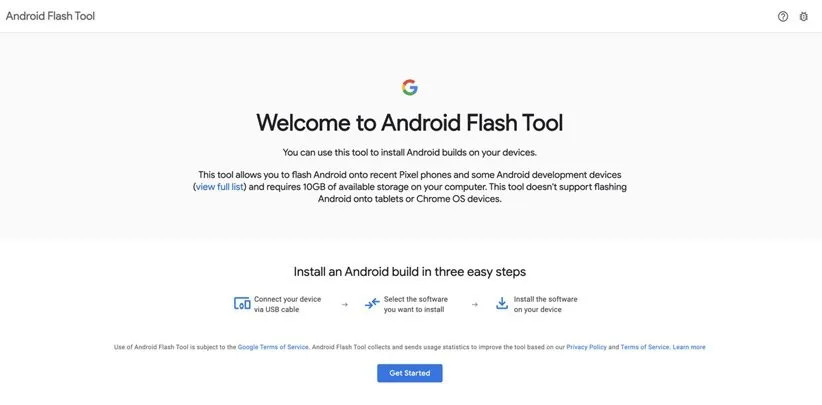
Task: Click the "Select the software you want to install" text
Action: [415, 304]
